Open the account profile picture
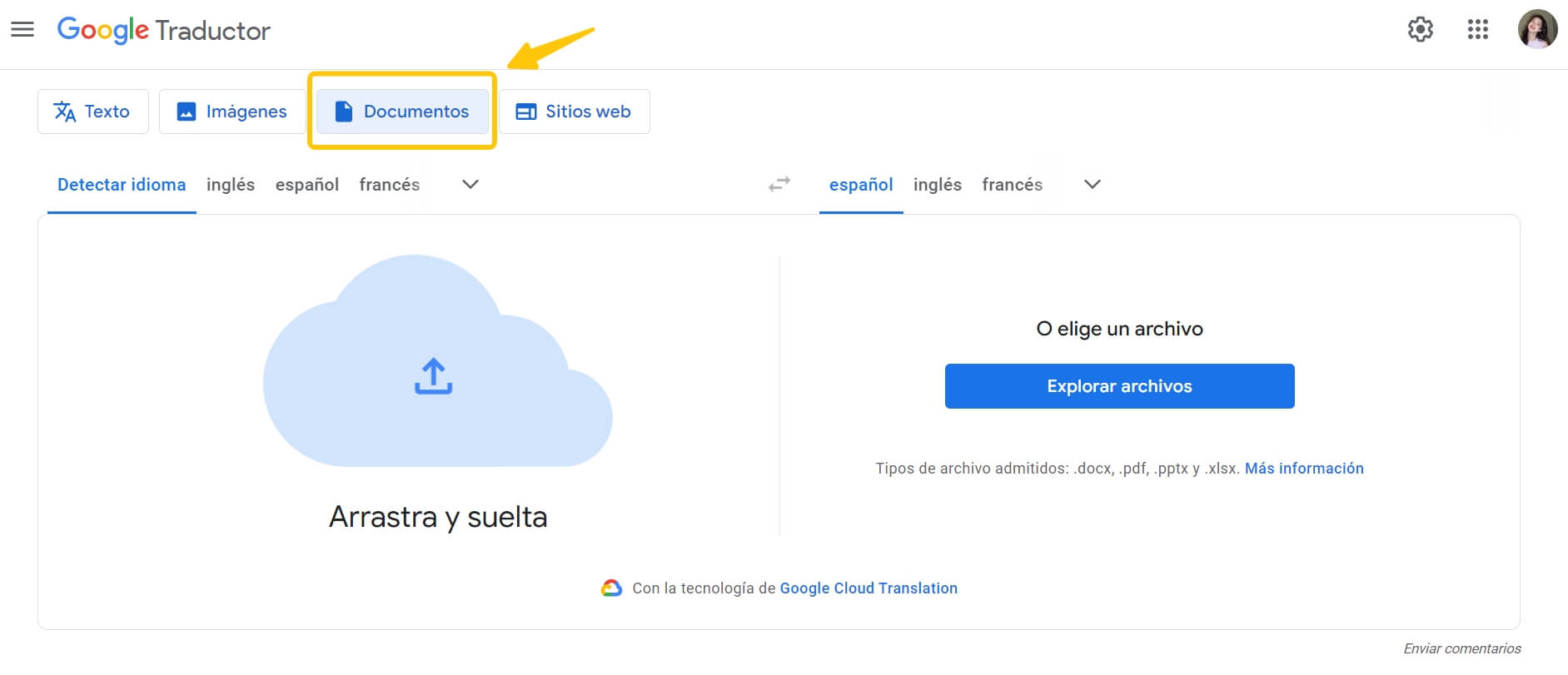 1537,30
